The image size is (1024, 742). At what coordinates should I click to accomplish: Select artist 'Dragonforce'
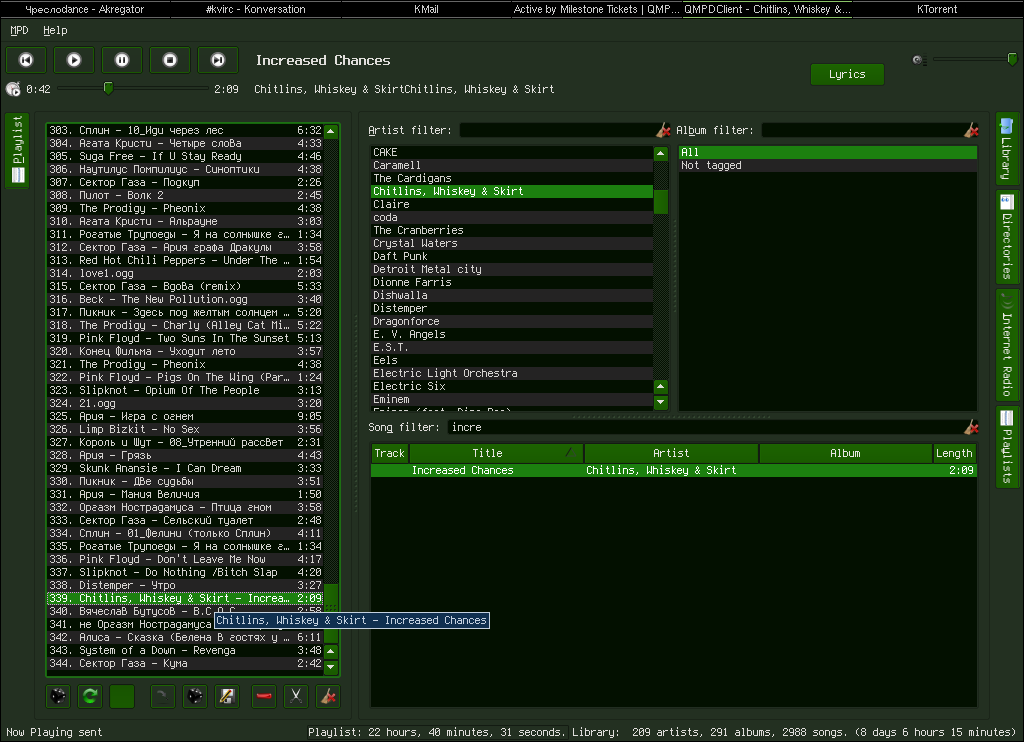(x=512, y=321)
